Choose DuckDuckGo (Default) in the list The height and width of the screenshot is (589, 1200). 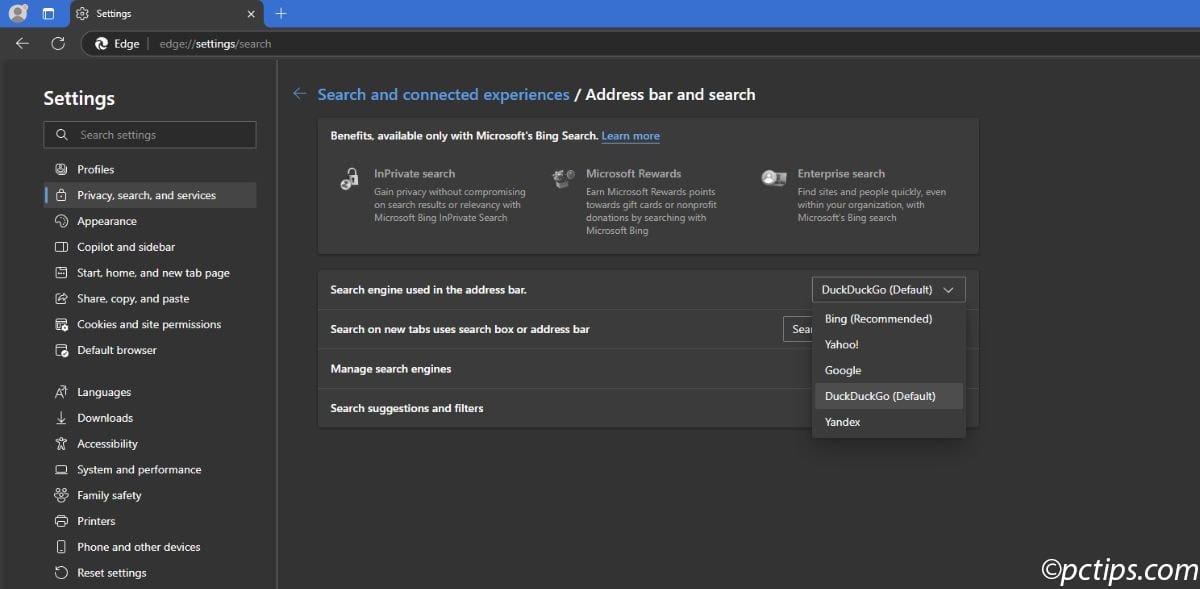pos(889,396)
